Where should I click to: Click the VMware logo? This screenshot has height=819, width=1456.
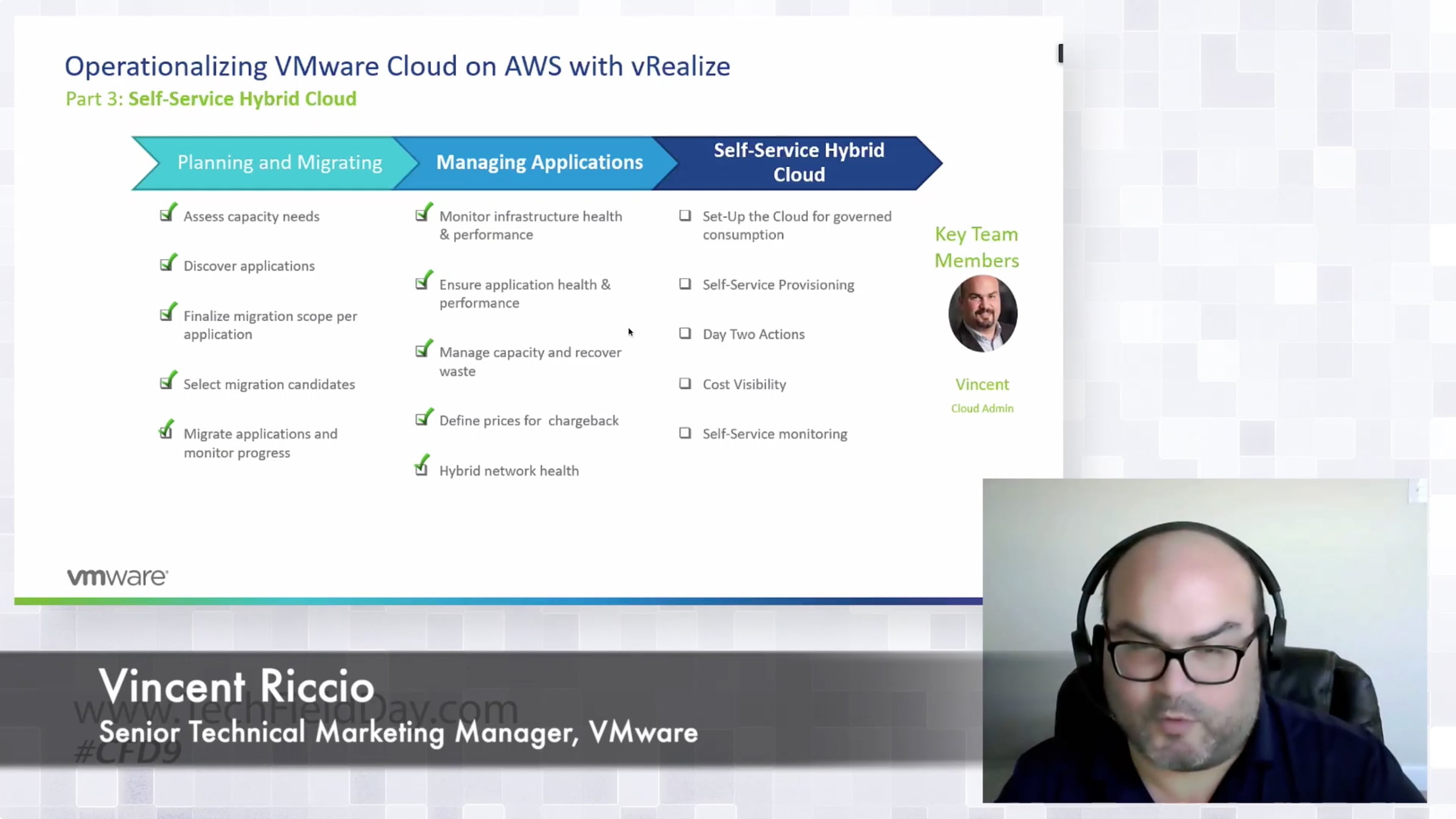coord(117,577)
